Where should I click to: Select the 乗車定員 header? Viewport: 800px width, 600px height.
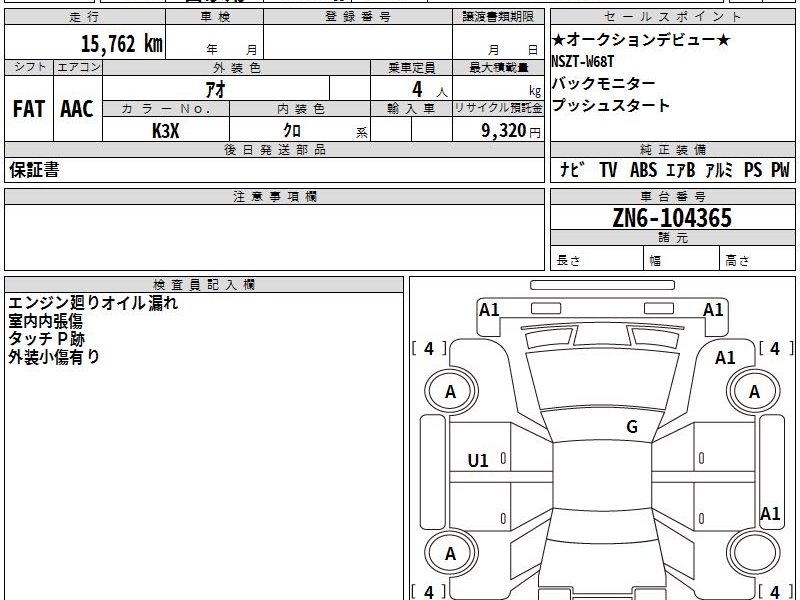click(411, 67)
